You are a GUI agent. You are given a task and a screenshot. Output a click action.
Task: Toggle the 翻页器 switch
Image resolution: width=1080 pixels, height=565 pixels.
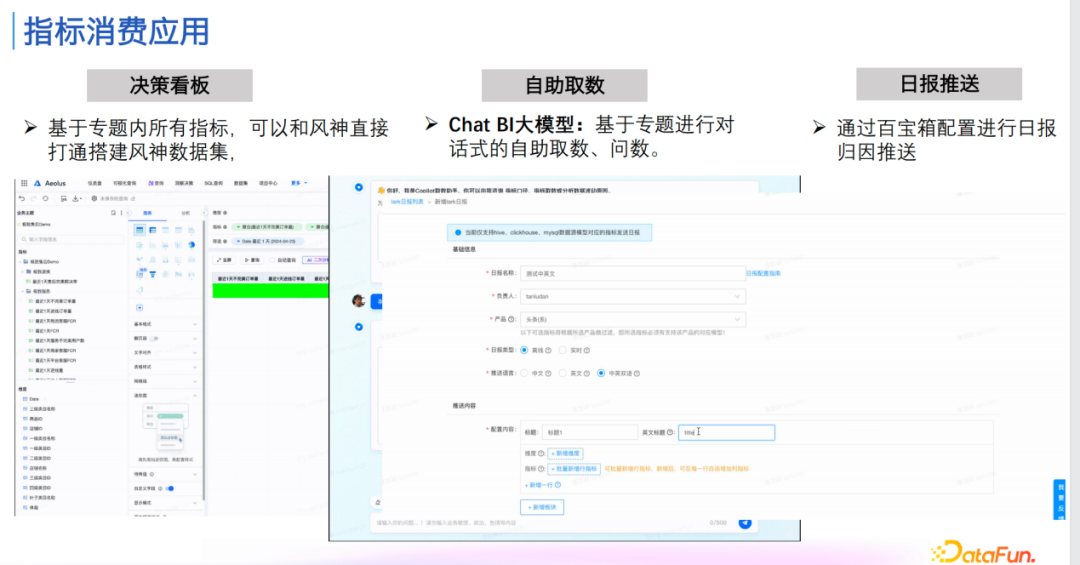point(154,338)
